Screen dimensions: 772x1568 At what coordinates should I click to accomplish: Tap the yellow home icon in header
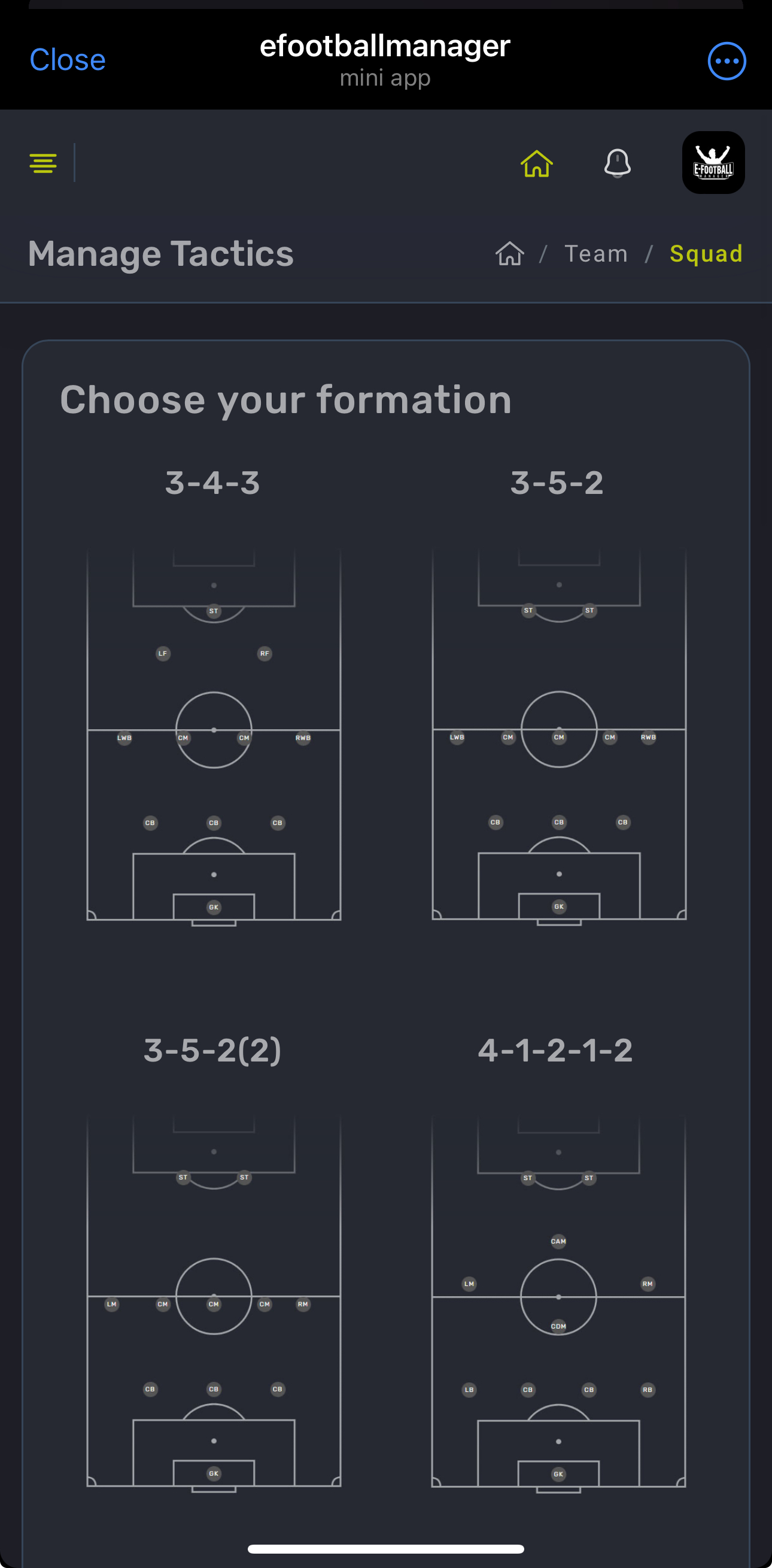click(537, 163)
